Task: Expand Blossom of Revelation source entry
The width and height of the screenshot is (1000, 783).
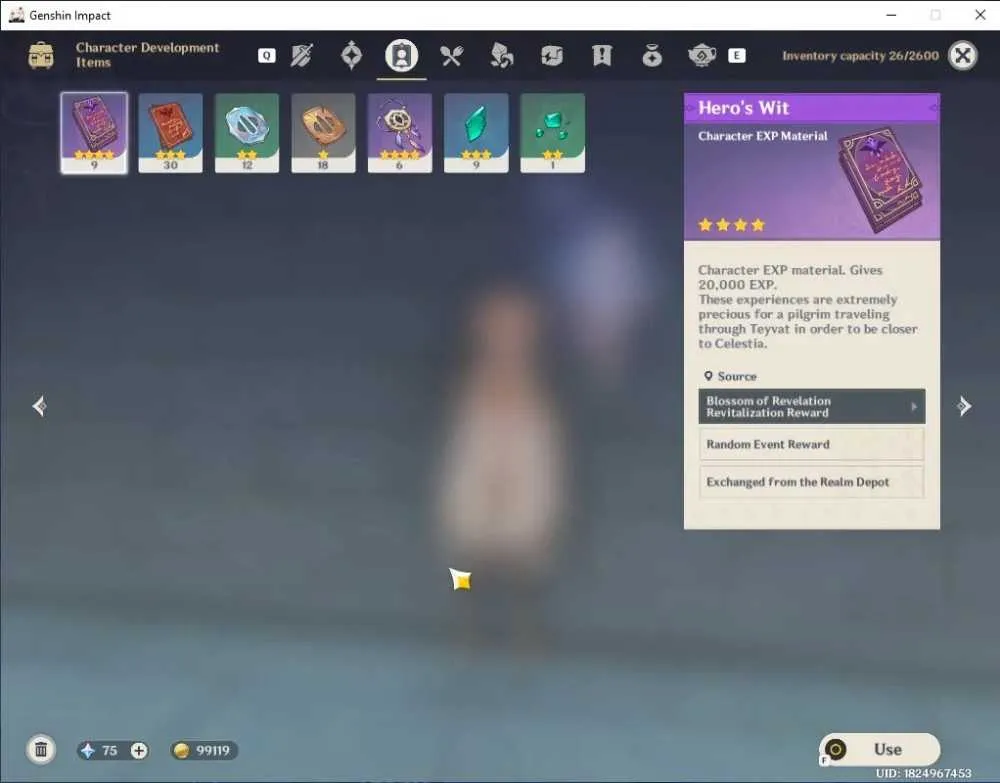Action: coord(812,406)
